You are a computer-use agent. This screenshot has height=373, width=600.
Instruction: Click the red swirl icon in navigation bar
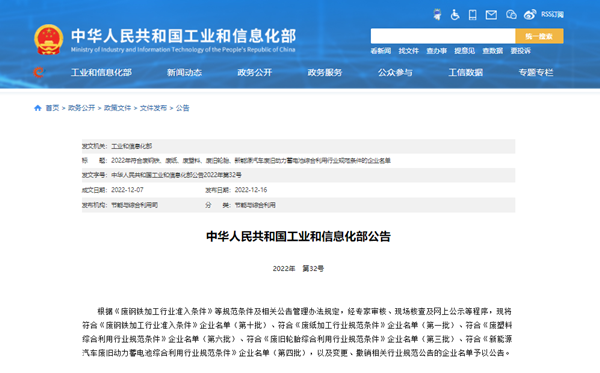pyautogui.click(x=38, y=72)
